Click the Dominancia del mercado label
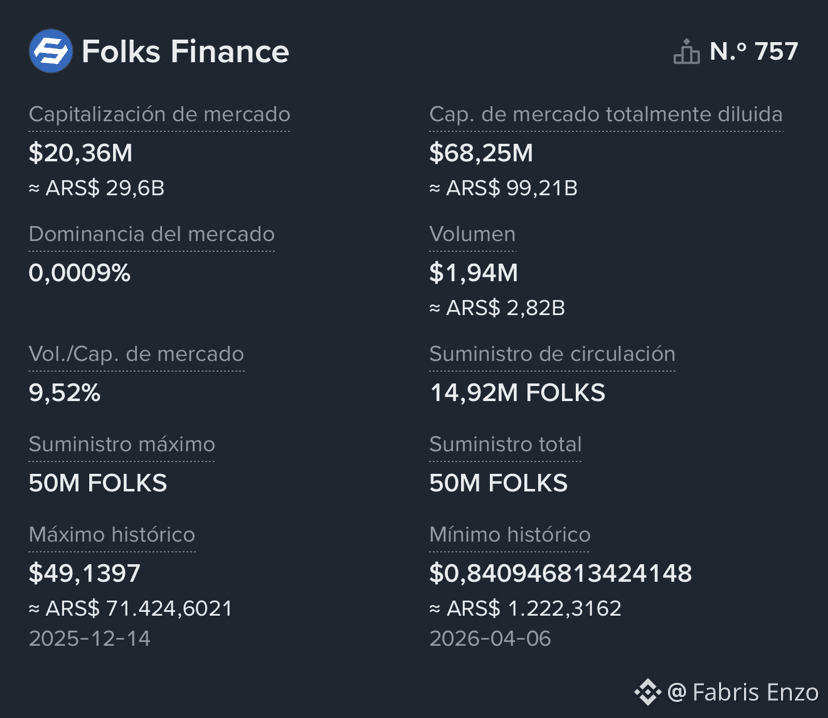The image size is (828, 718). pyautogui.click(x=152, y=234)
